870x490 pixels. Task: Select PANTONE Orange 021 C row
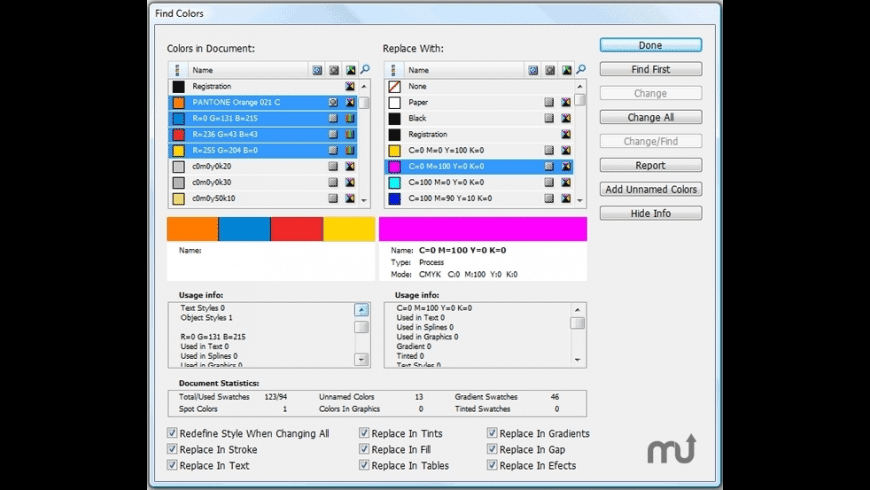point(263,102)
